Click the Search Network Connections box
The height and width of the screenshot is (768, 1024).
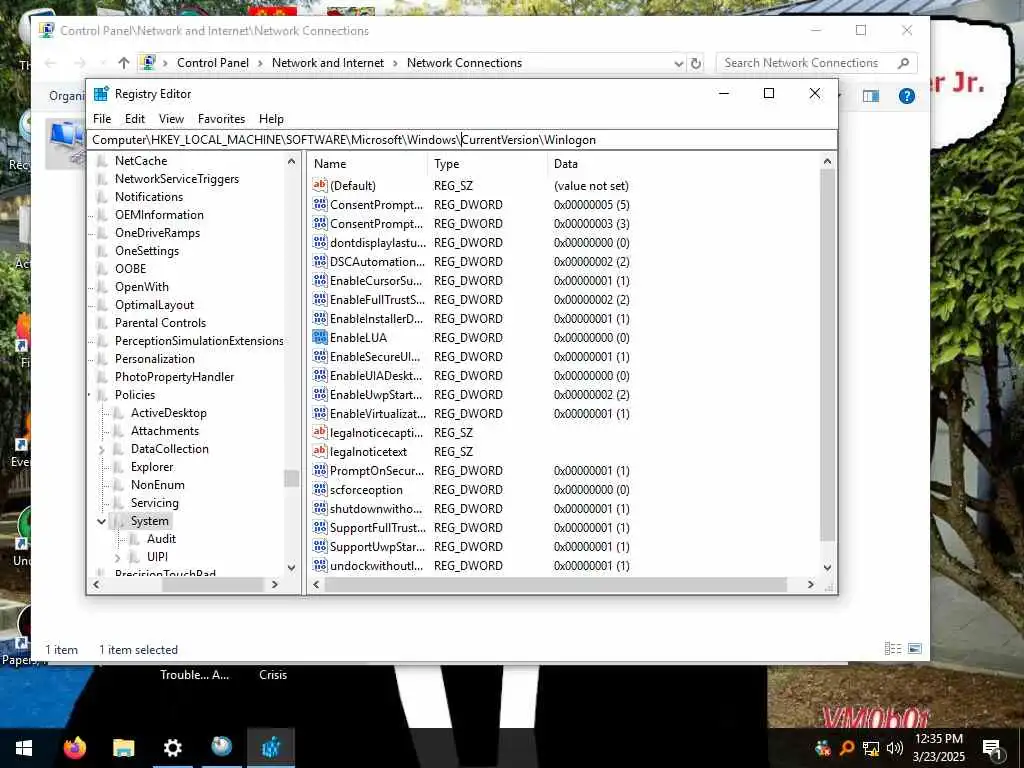pyautogui.click(x=817, y=63)
